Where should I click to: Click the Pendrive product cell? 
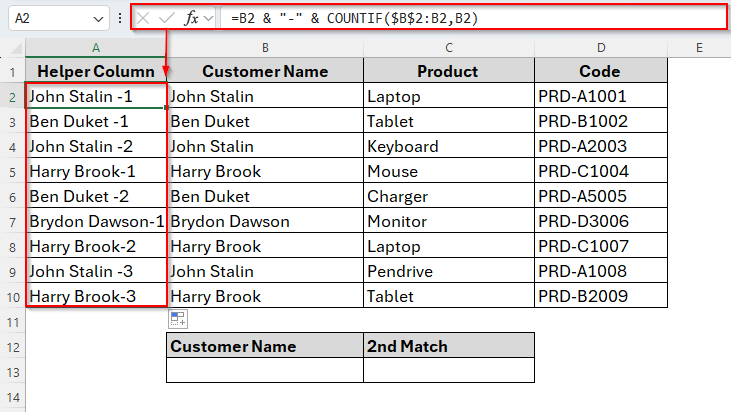point(449,271)
